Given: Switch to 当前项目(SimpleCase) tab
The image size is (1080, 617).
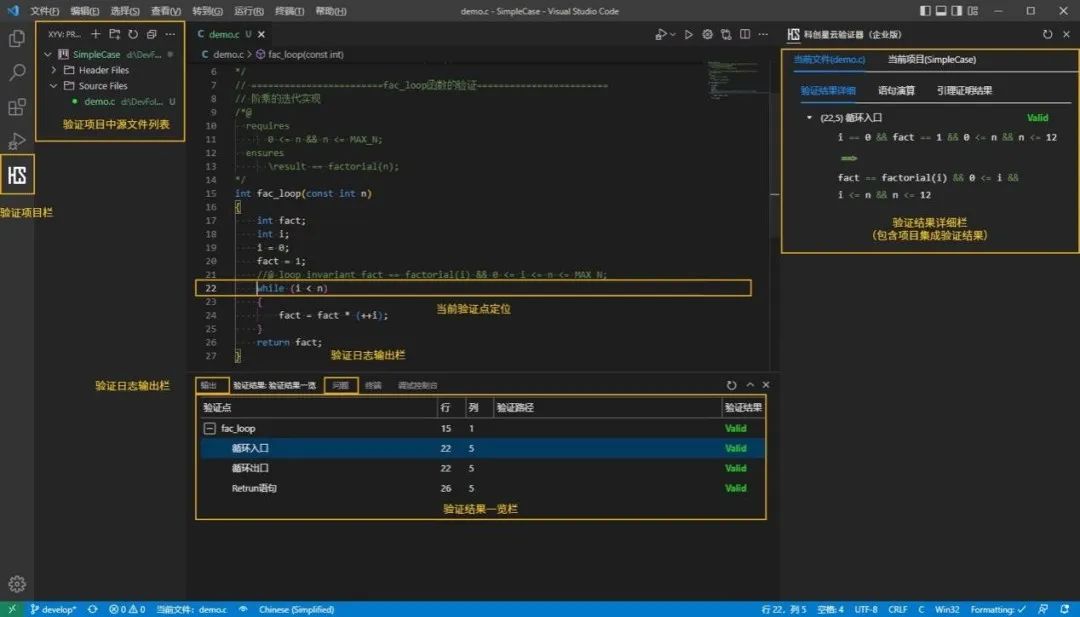Looking at the screenshot, I should [931, 60].
